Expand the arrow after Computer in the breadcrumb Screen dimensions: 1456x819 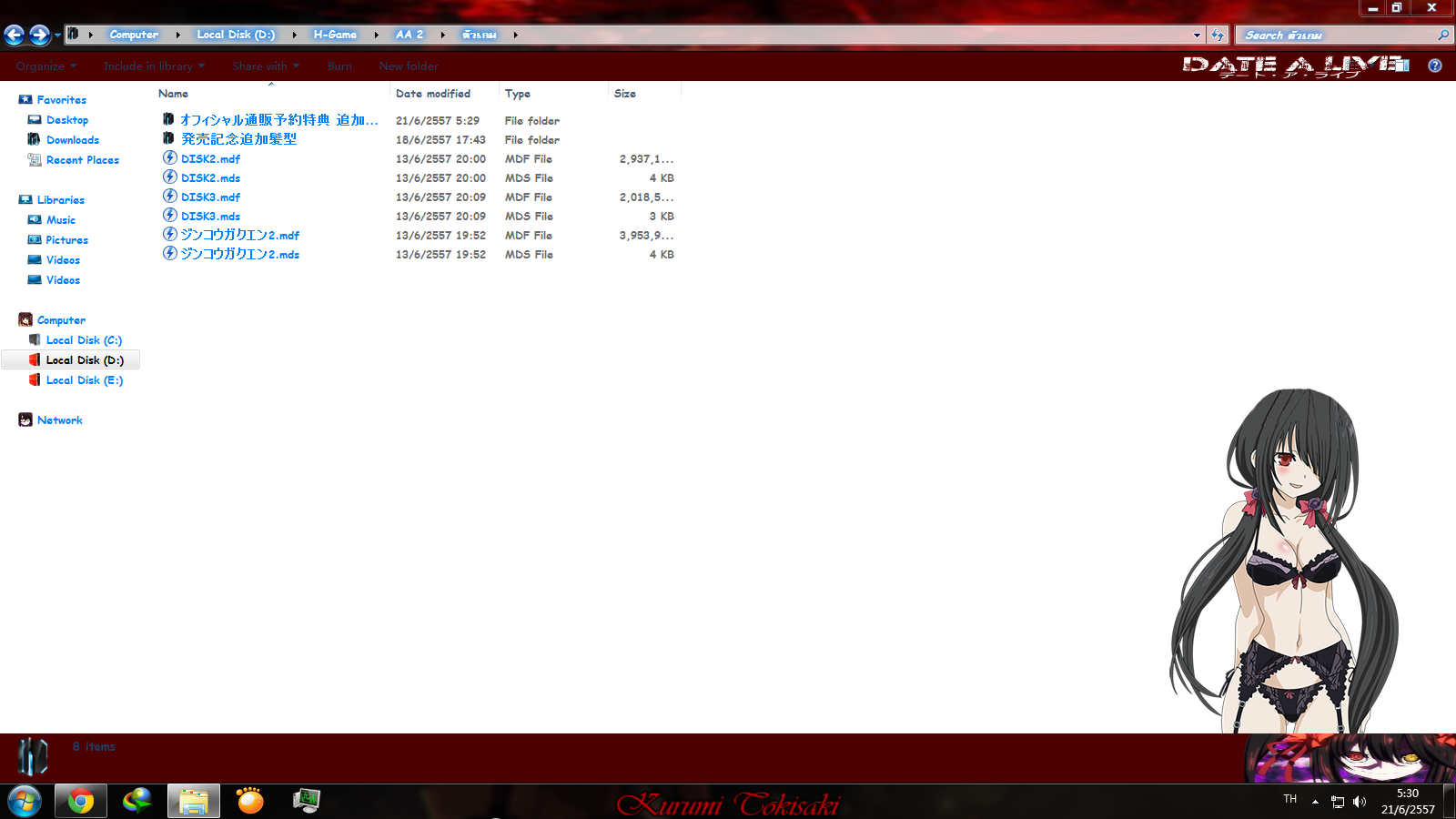pos(177,35)
